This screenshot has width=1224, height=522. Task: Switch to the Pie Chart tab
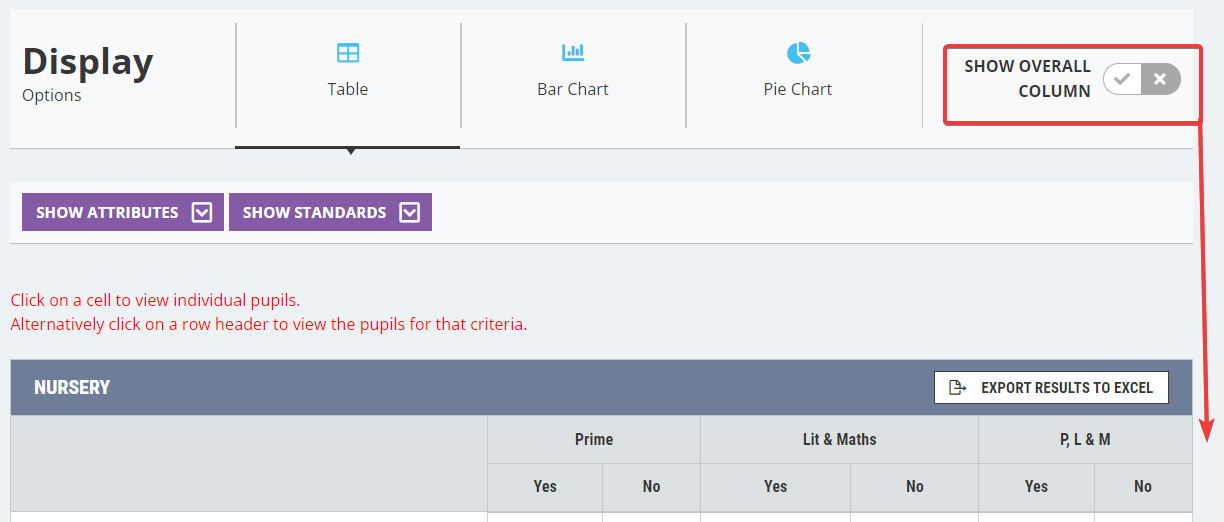(798, 89)
